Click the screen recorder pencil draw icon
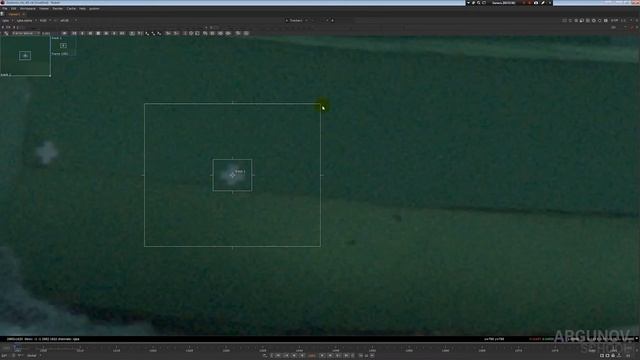Image resolution: width=640 pixels, height=360 pixels. [x=543, y=3]
